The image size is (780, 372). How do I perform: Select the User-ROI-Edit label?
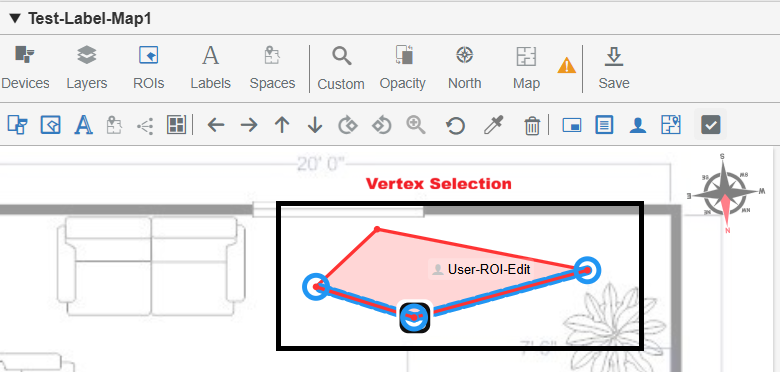[481, 270]
